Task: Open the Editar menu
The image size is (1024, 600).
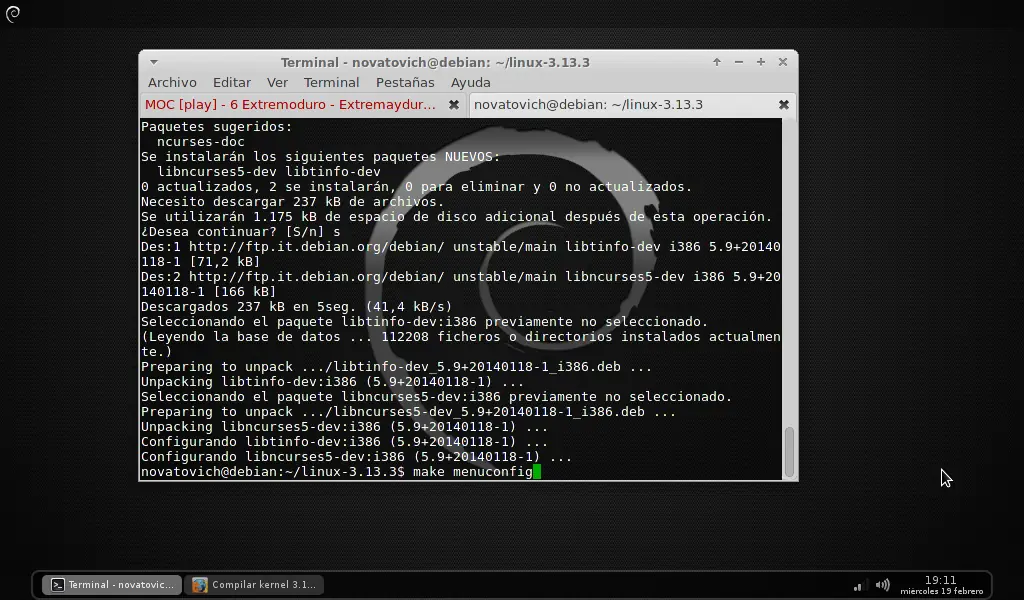Action: [x=231, y=82]
